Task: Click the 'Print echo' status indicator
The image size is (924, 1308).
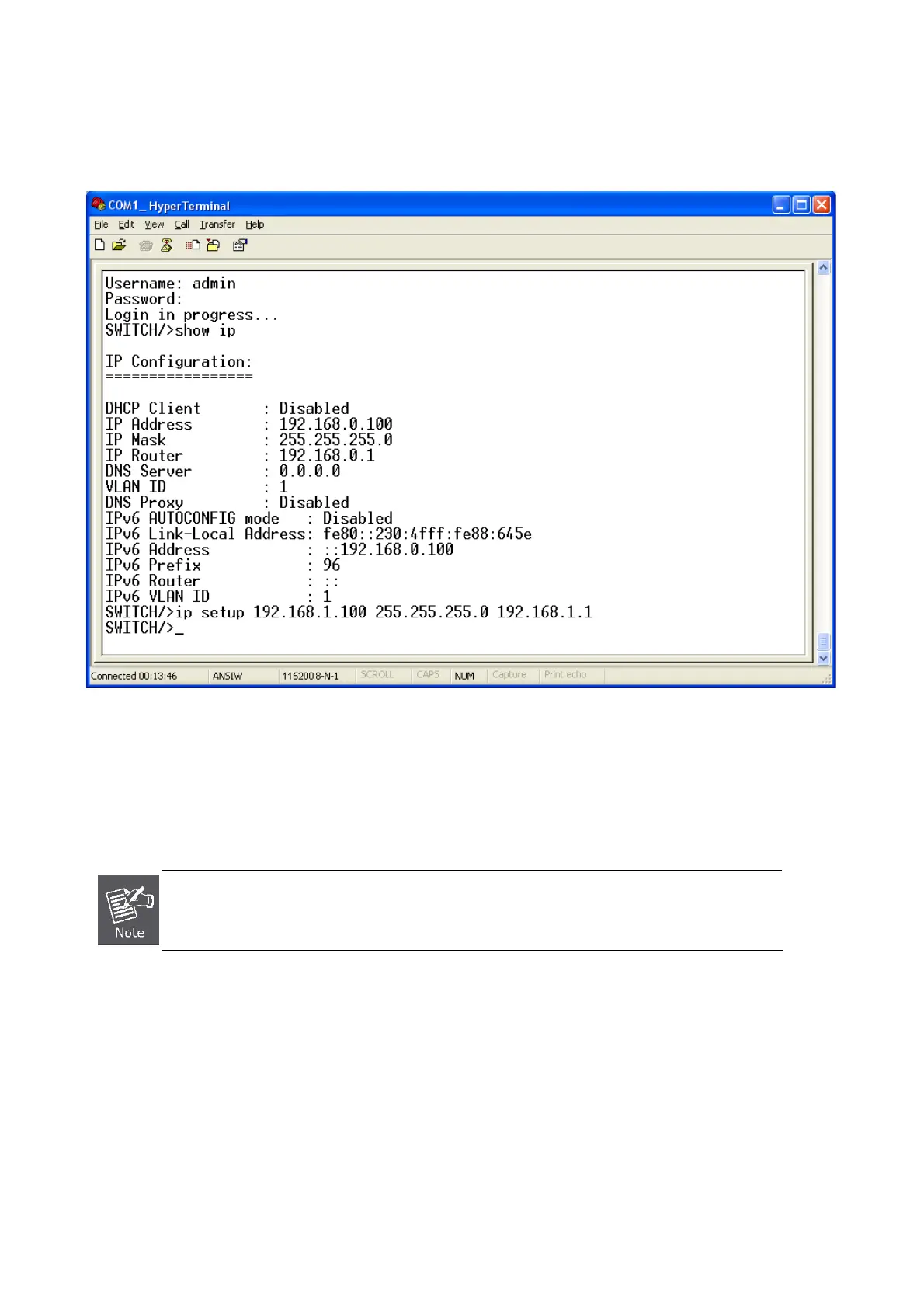Action: (565, 675)
